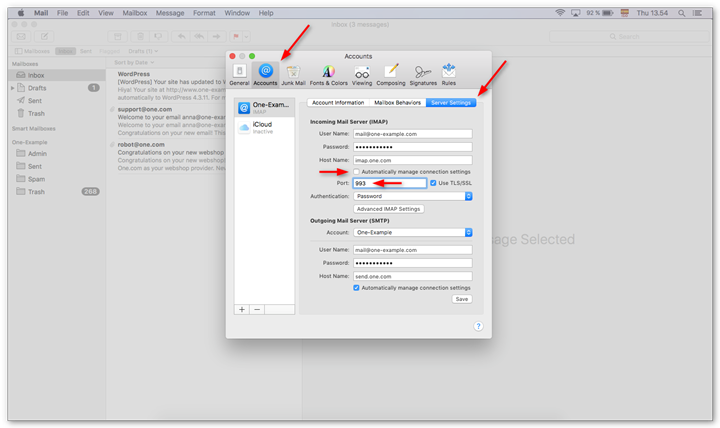Open Spotlight search in the menu bar

(x=681, y=13)
